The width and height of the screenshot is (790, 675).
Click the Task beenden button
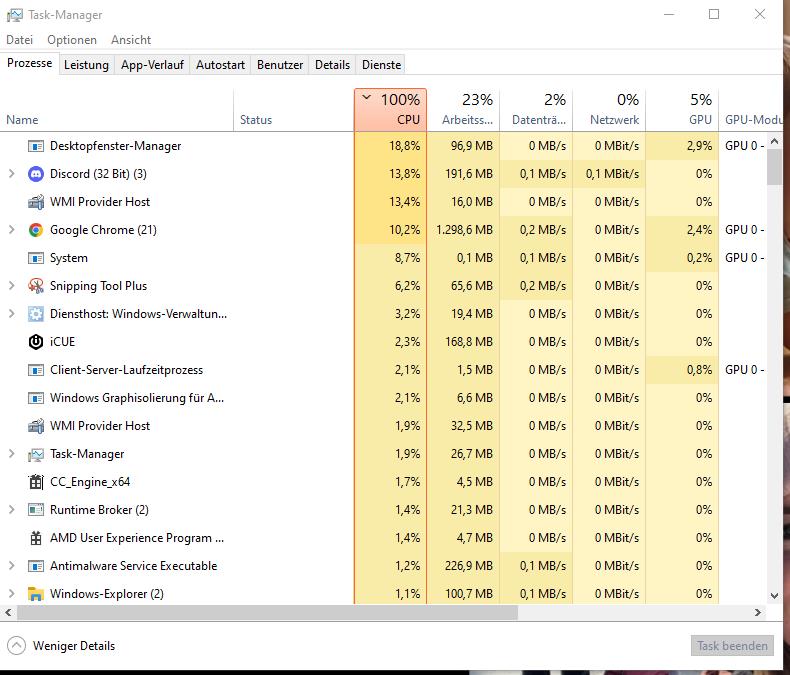tap(732, 646)
